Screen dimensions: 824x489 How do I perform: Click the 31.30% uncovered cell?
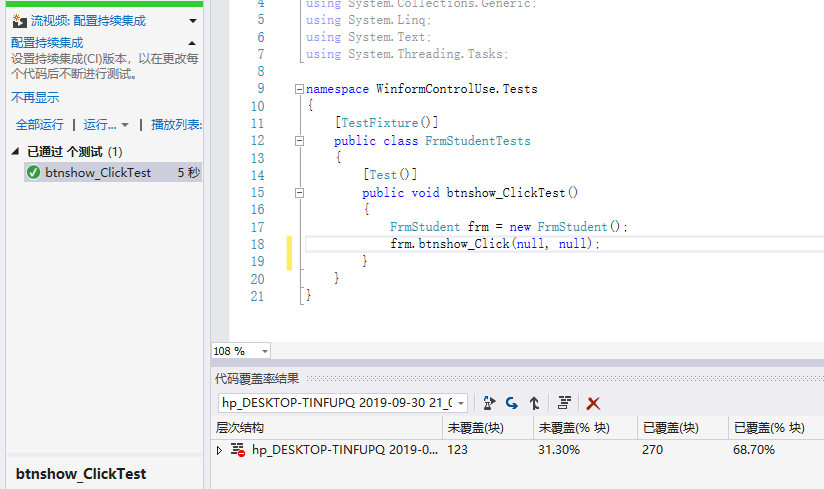tap(559, 450)
